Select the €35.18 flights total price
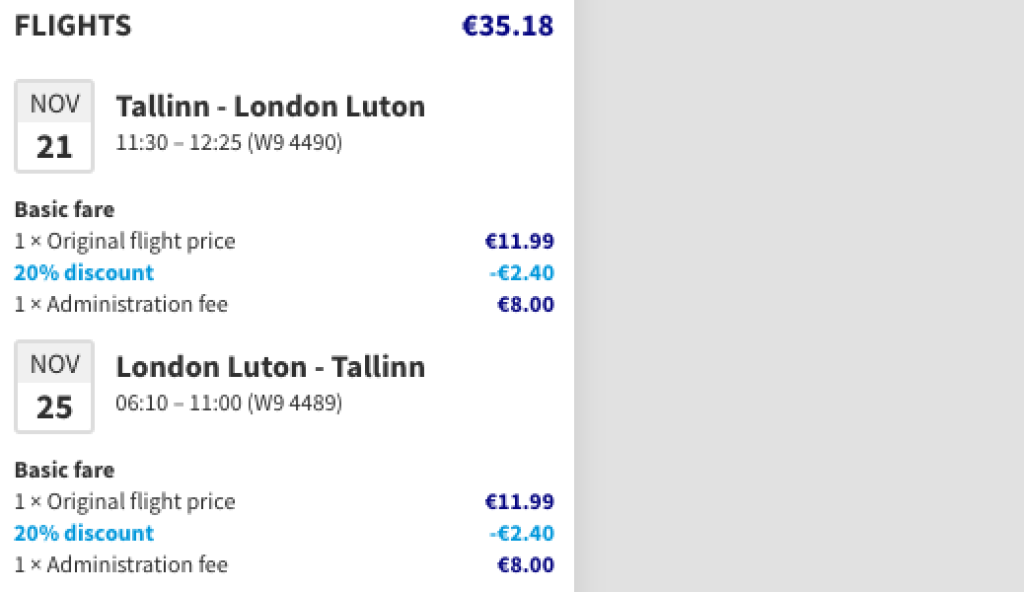Viewport: 1024px width, 592px height. [507, 26]
